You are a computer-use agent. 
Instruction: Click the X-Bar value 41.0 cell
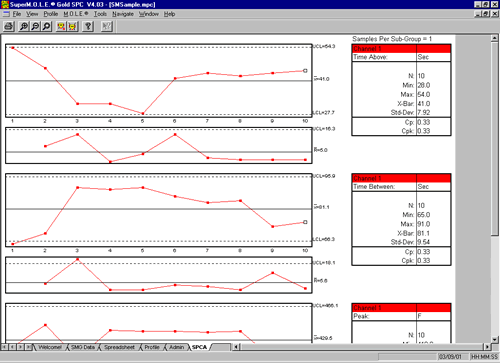point(424,104)
